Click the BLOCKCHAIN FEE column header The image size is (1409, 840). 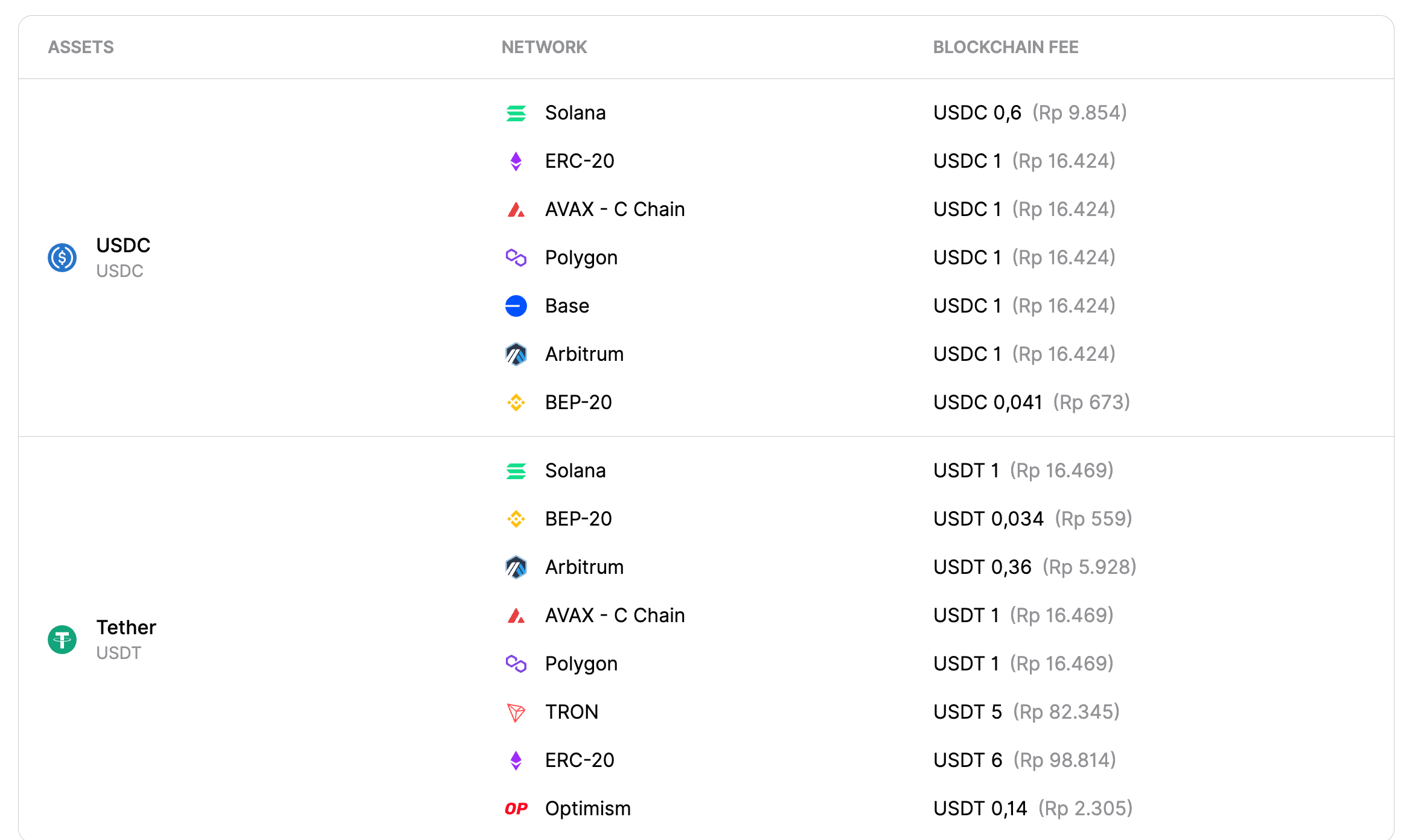(x=1006, y=47)
